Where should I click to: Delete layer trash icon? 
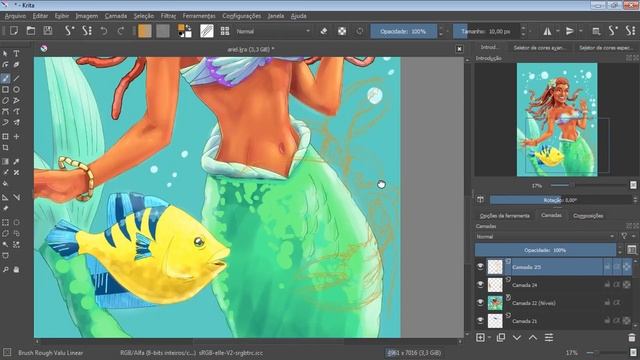pyautogui.click(x=632, y=338)
